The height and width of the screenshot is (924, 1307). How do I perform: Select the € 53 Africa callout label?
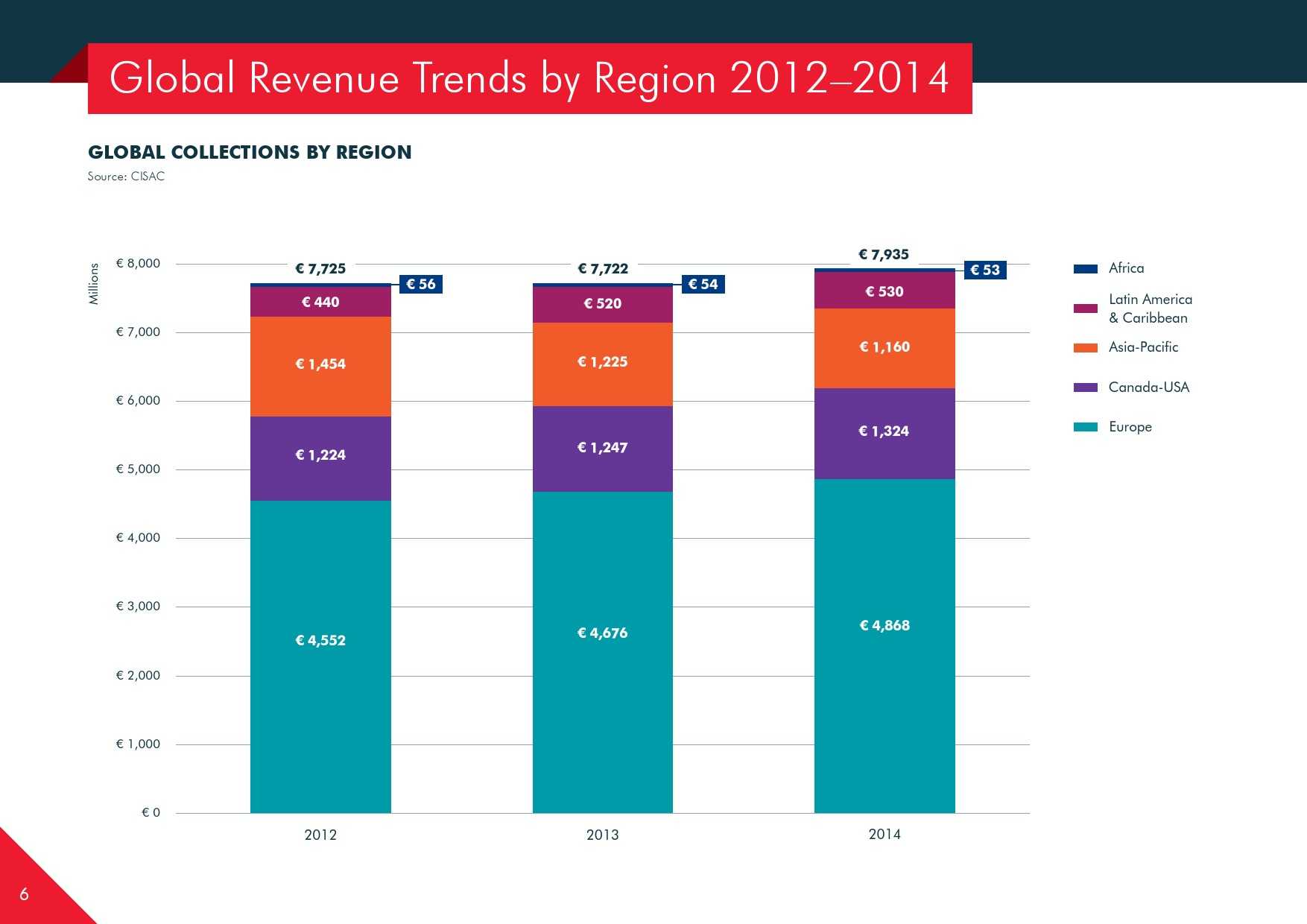tap(985, 270)
